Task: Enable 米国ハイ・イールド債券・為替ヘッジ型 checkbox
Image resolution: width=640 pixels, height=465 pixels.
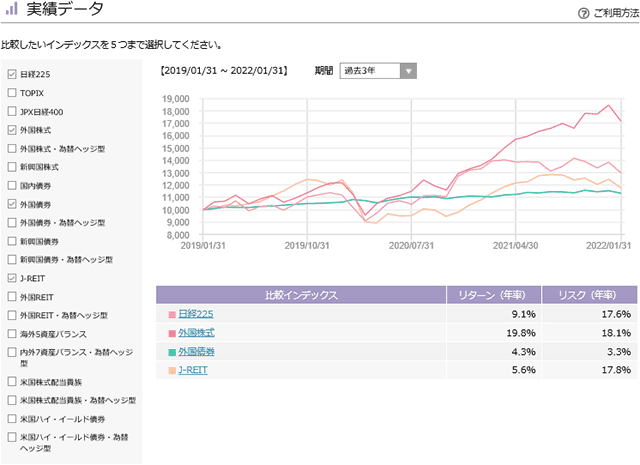Action: (x=12, y=437)
